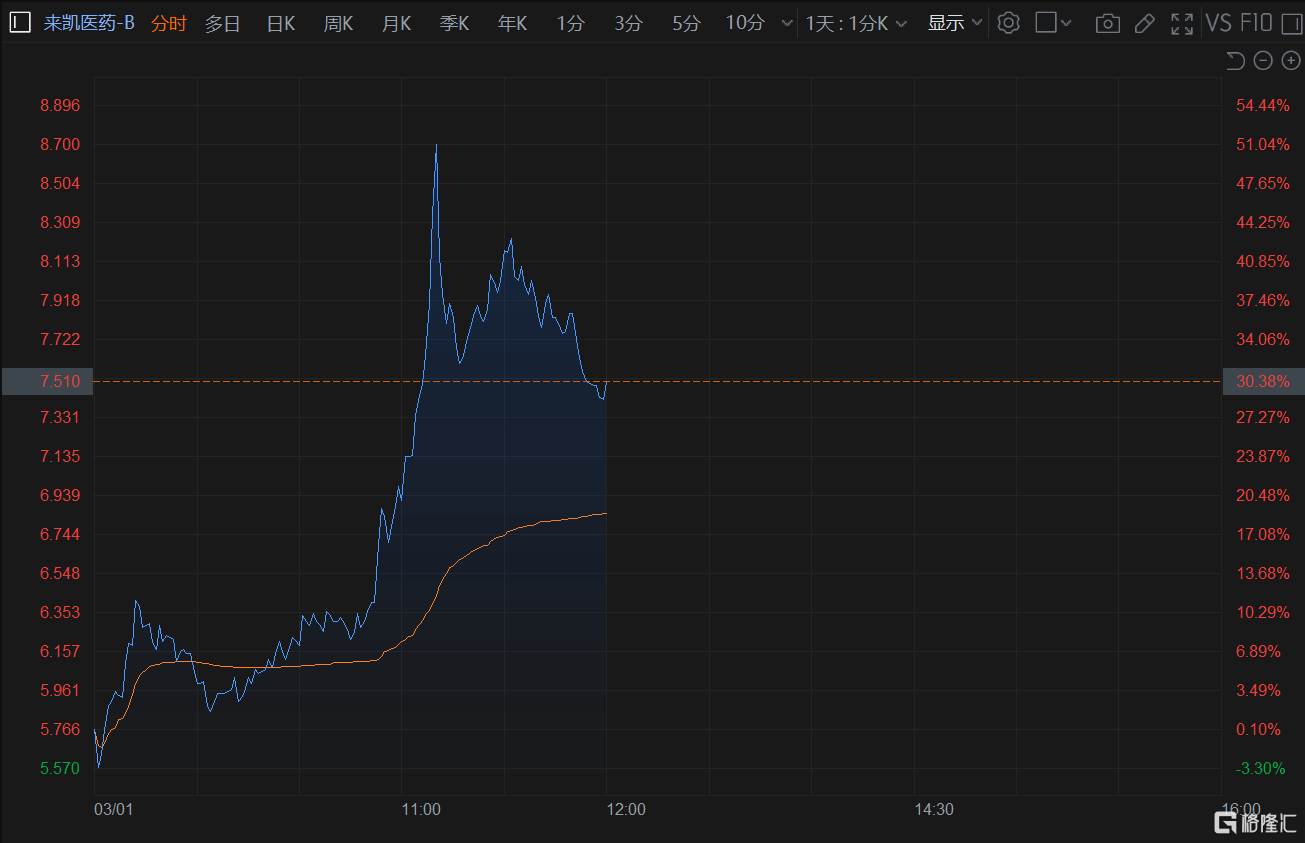Screen dimensions: 1305x843
Task: Click the 03/01 date axis label
Action: point(113,809)
